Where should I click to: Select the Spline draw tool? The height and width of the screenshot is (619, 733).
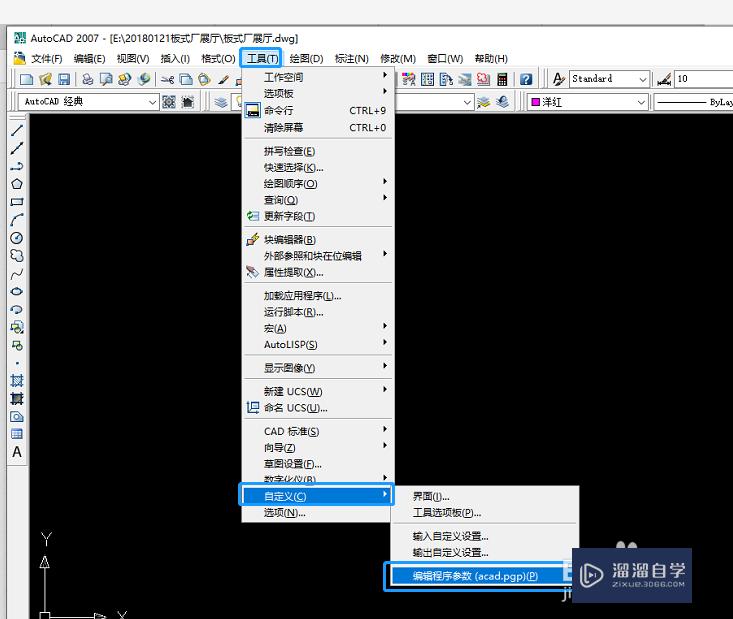pos(17,274)
